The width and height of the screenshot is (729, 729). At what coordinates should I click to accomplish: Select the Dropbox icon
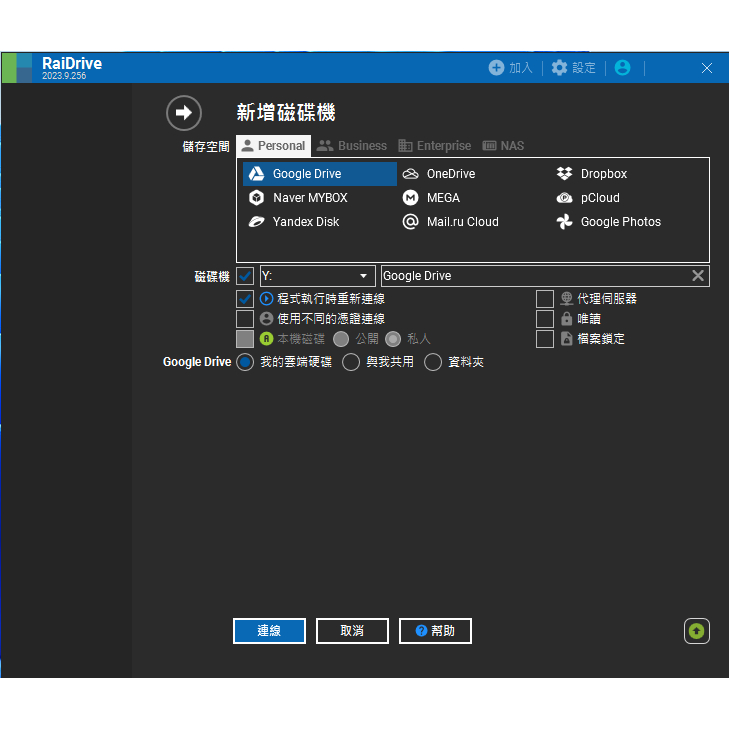[x=564, y=174]
